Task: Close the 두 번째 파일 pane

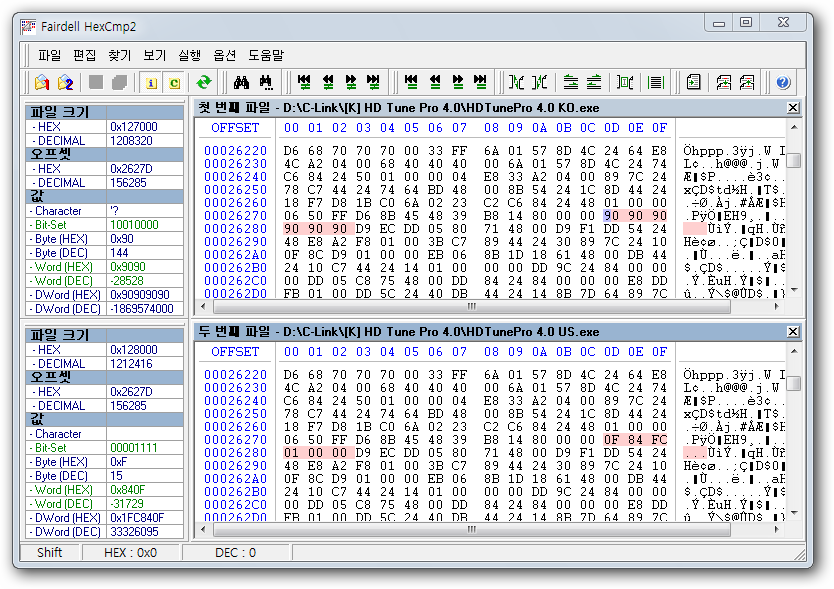Action: tap(793, 332)
